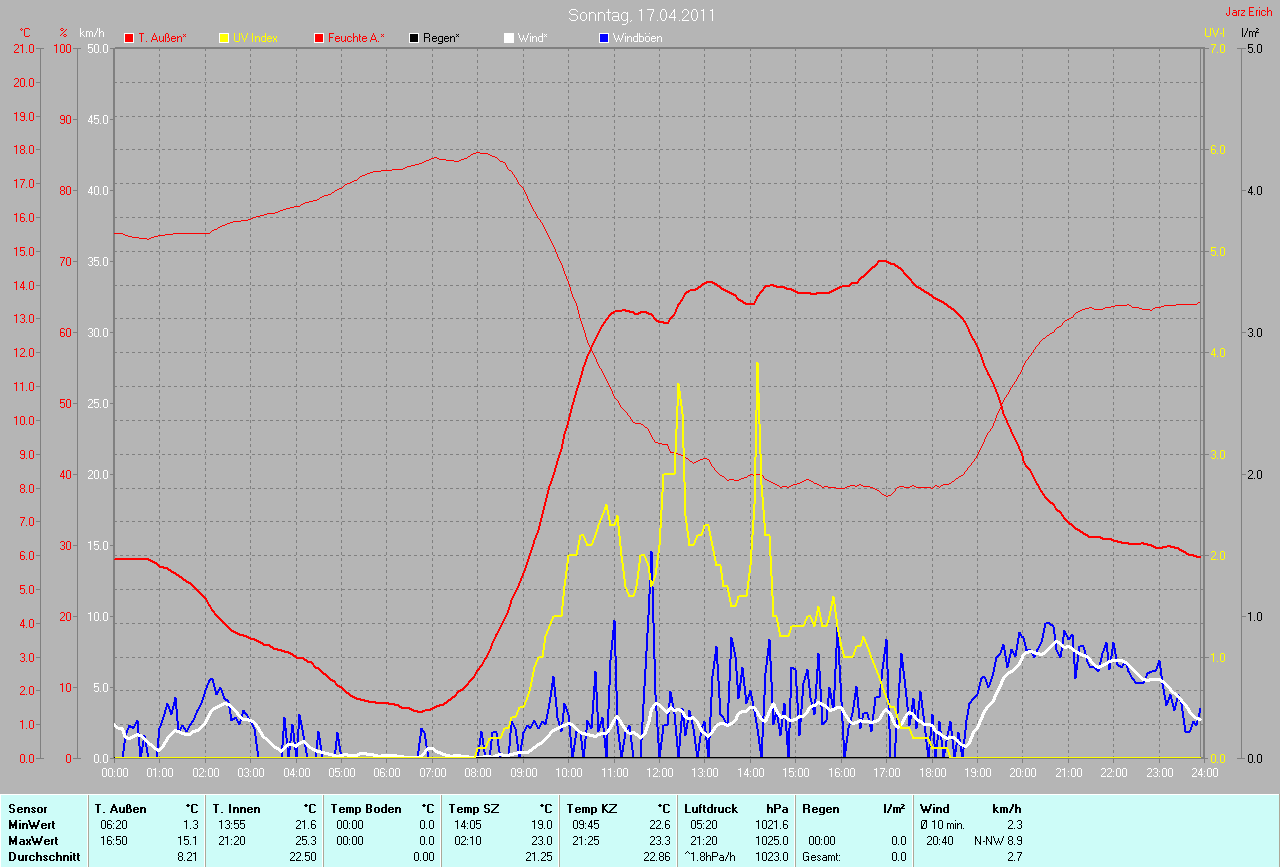Click the 'Jarz Erich' author label

coord(1249,12)
